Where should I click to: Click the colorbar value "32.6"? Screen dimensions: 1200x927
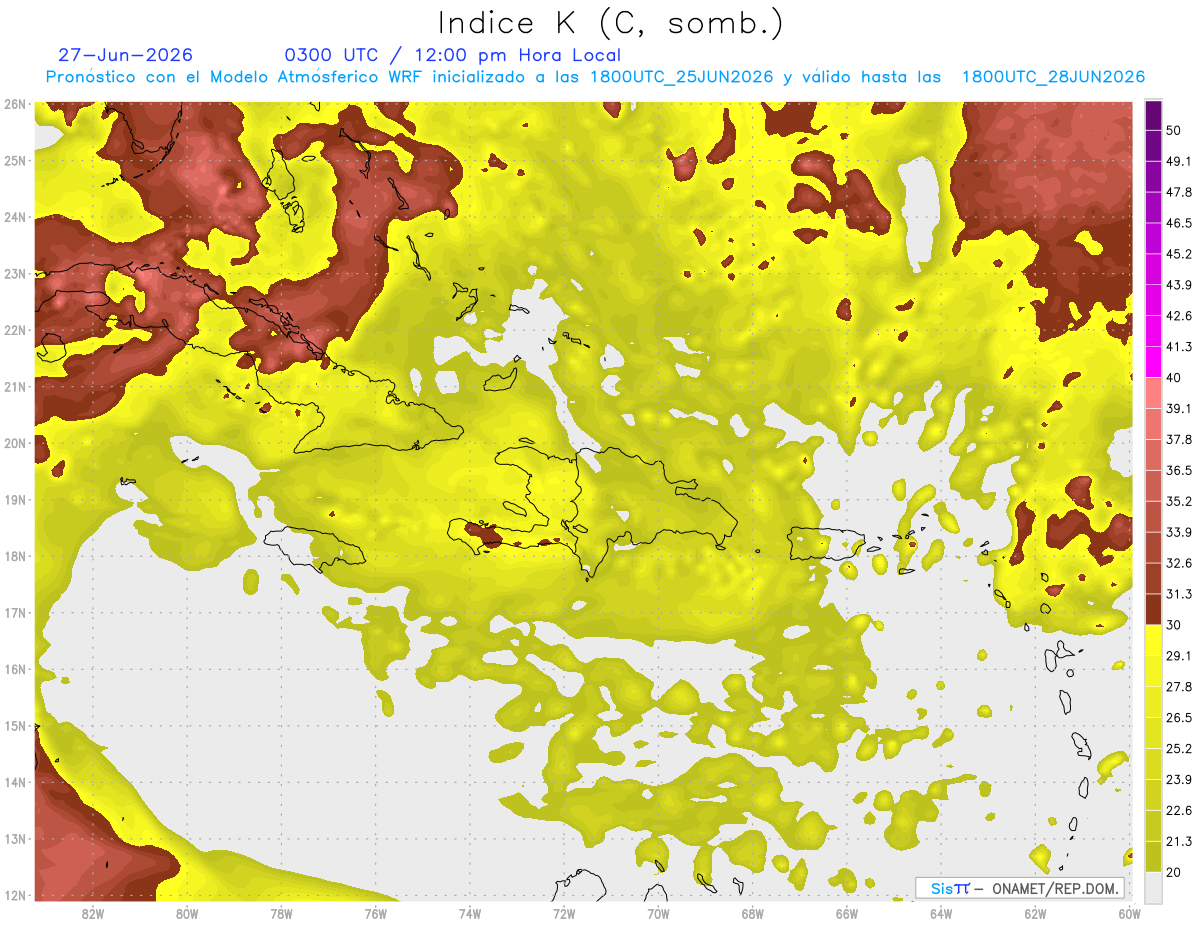[x=1179, y=563]
